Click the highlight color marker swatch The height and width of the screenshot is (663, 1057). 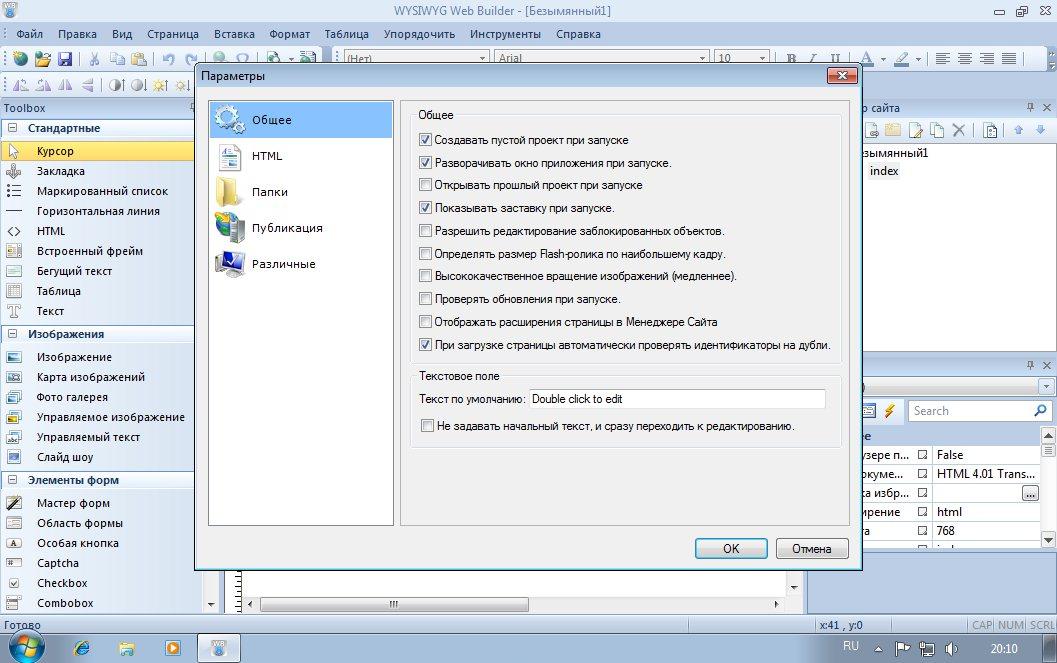point(902,59)
